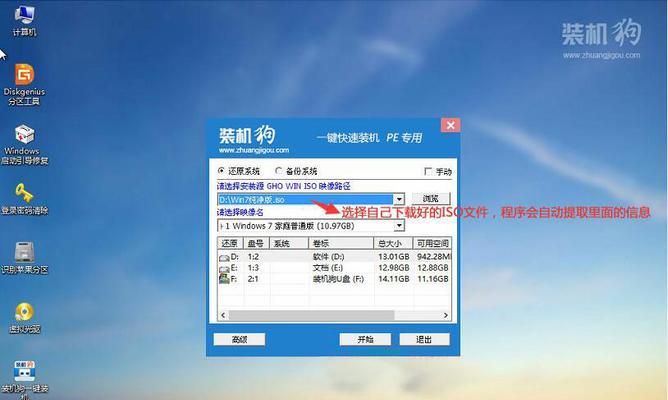Select drive icon for E: row

pos(224,268)
